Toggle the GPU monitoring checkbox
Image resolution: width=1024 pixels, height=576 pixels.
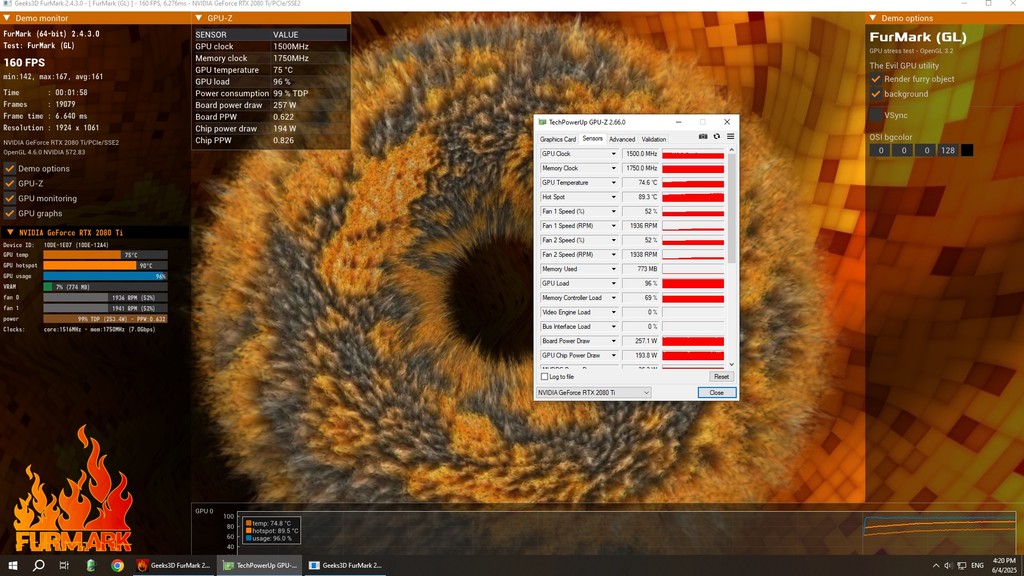point(10,199)
